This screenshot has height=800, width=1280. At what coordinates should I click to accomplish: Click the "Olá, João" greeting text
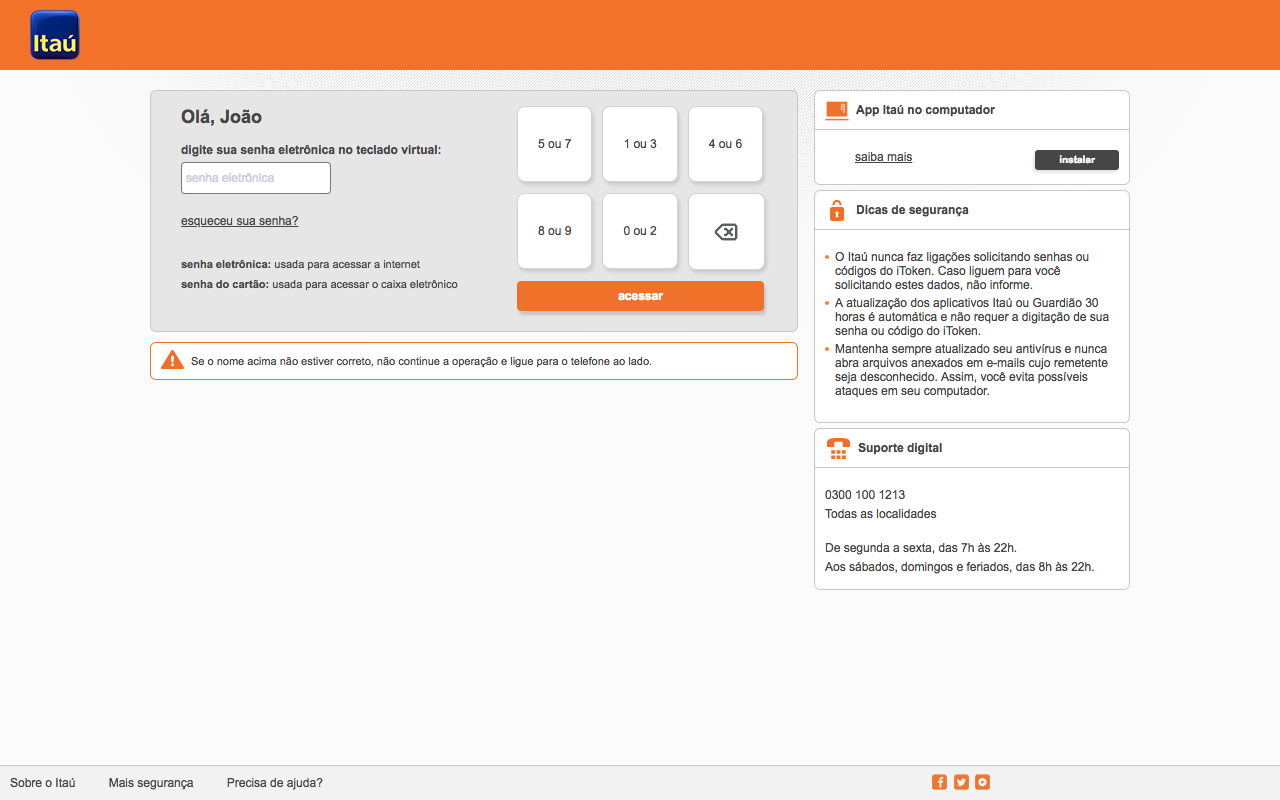click(221, 117)
